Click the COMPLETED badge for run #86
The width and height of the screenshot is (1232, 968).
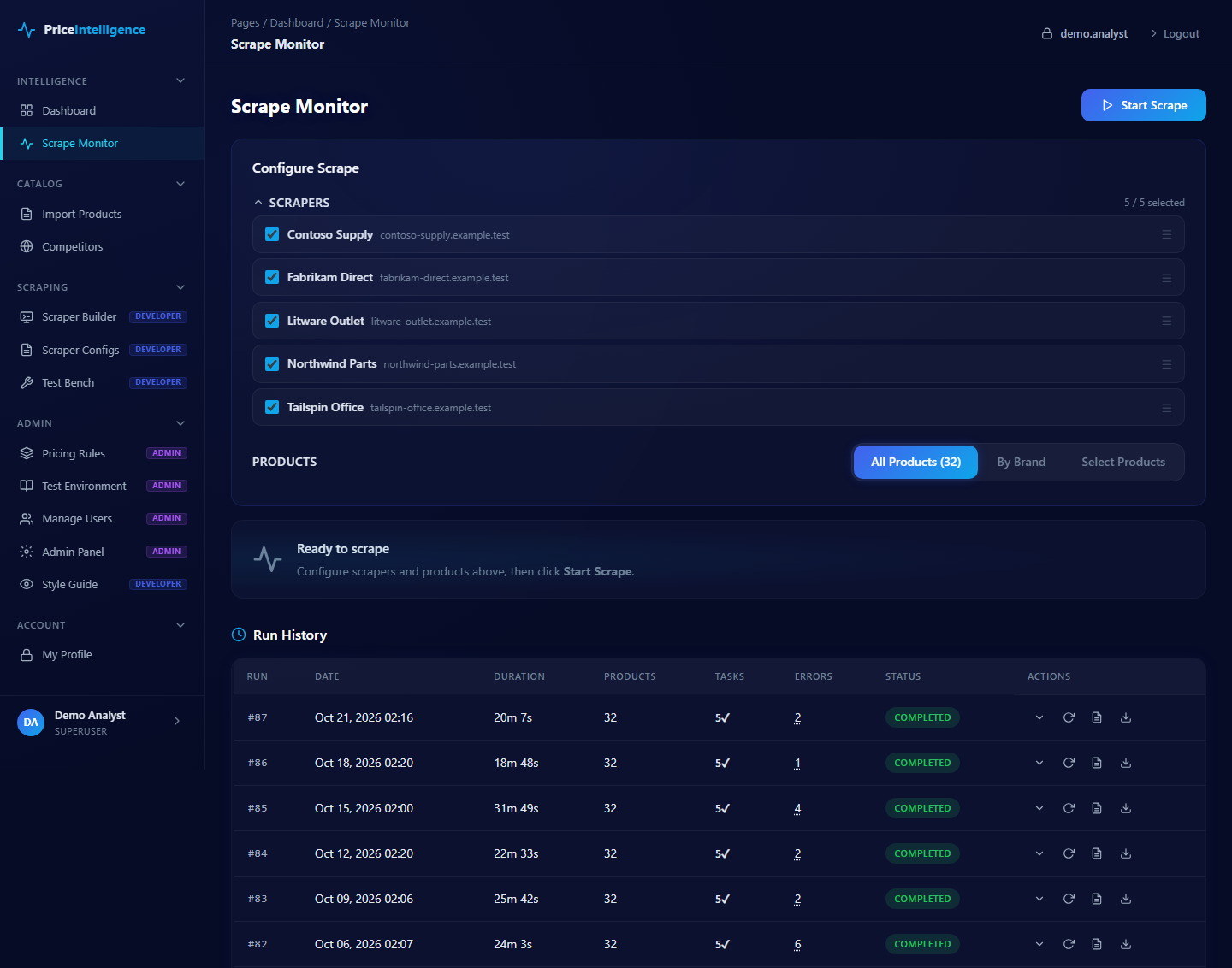922,763
